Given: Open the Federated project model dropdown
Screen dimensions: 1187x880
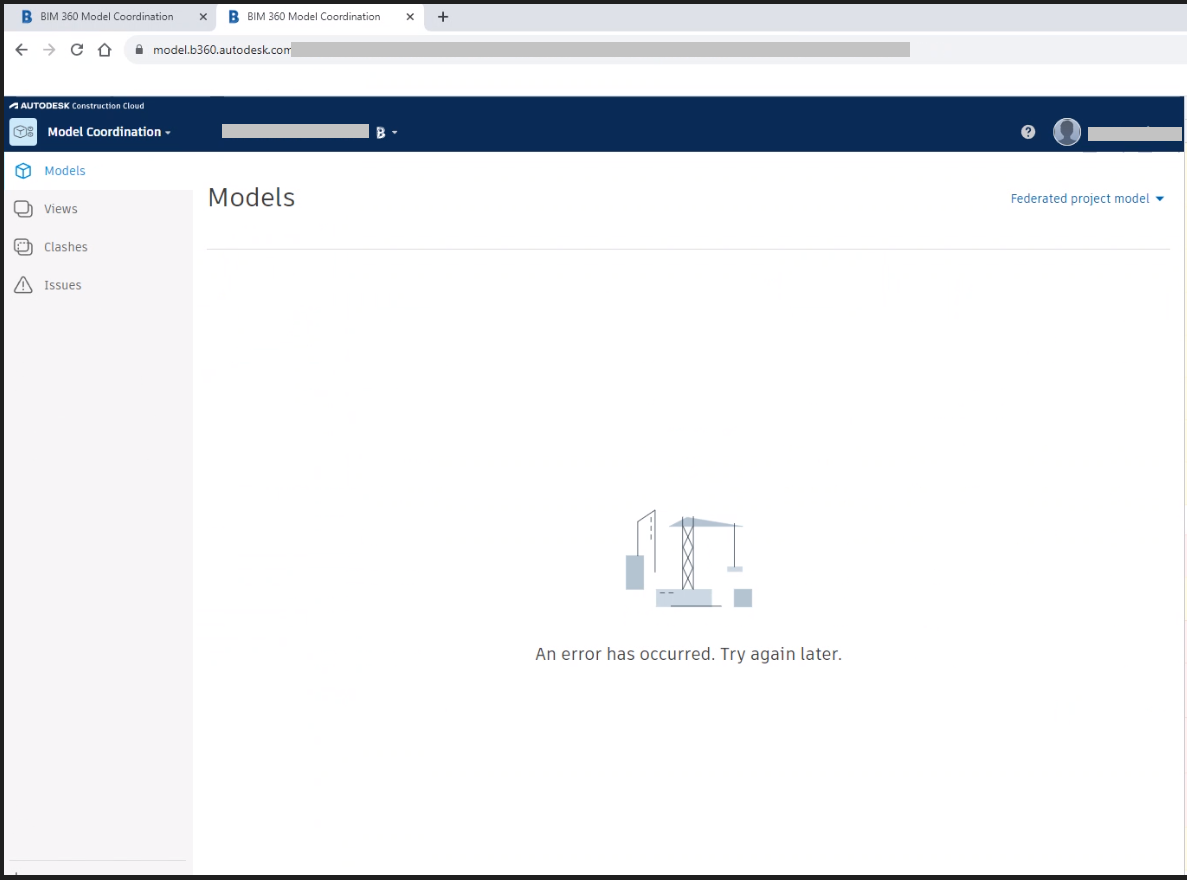Looking at the screenshot, I should (x=1087, y=198).
